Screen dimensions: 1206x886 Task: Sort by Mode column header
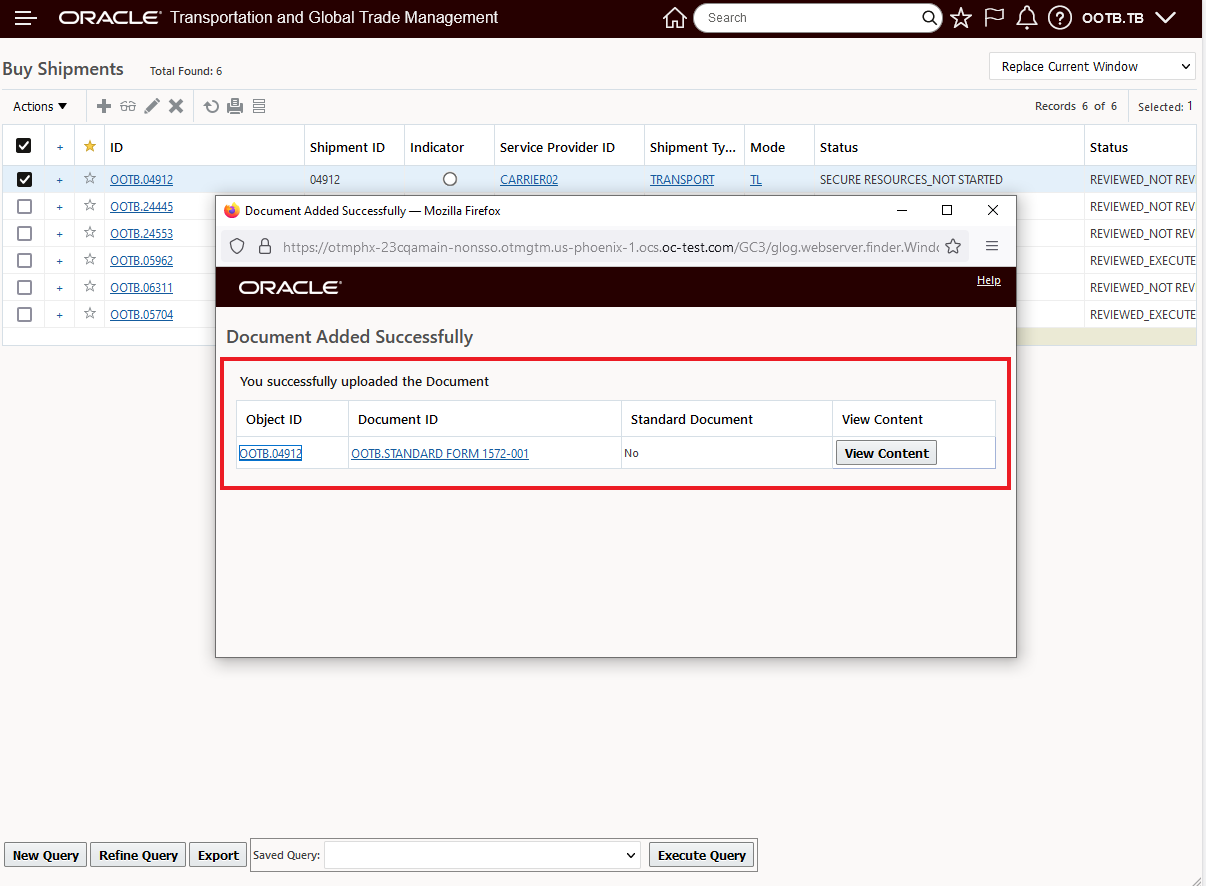767,147
